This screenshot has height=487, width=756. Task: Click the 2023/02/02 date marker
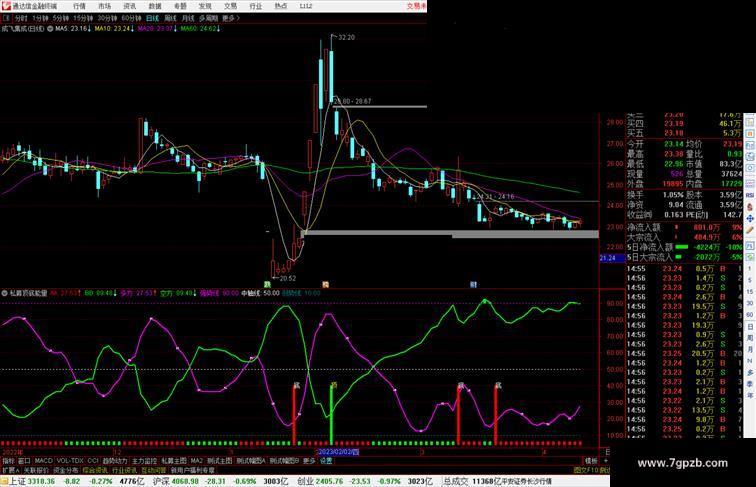coord(338,452)
